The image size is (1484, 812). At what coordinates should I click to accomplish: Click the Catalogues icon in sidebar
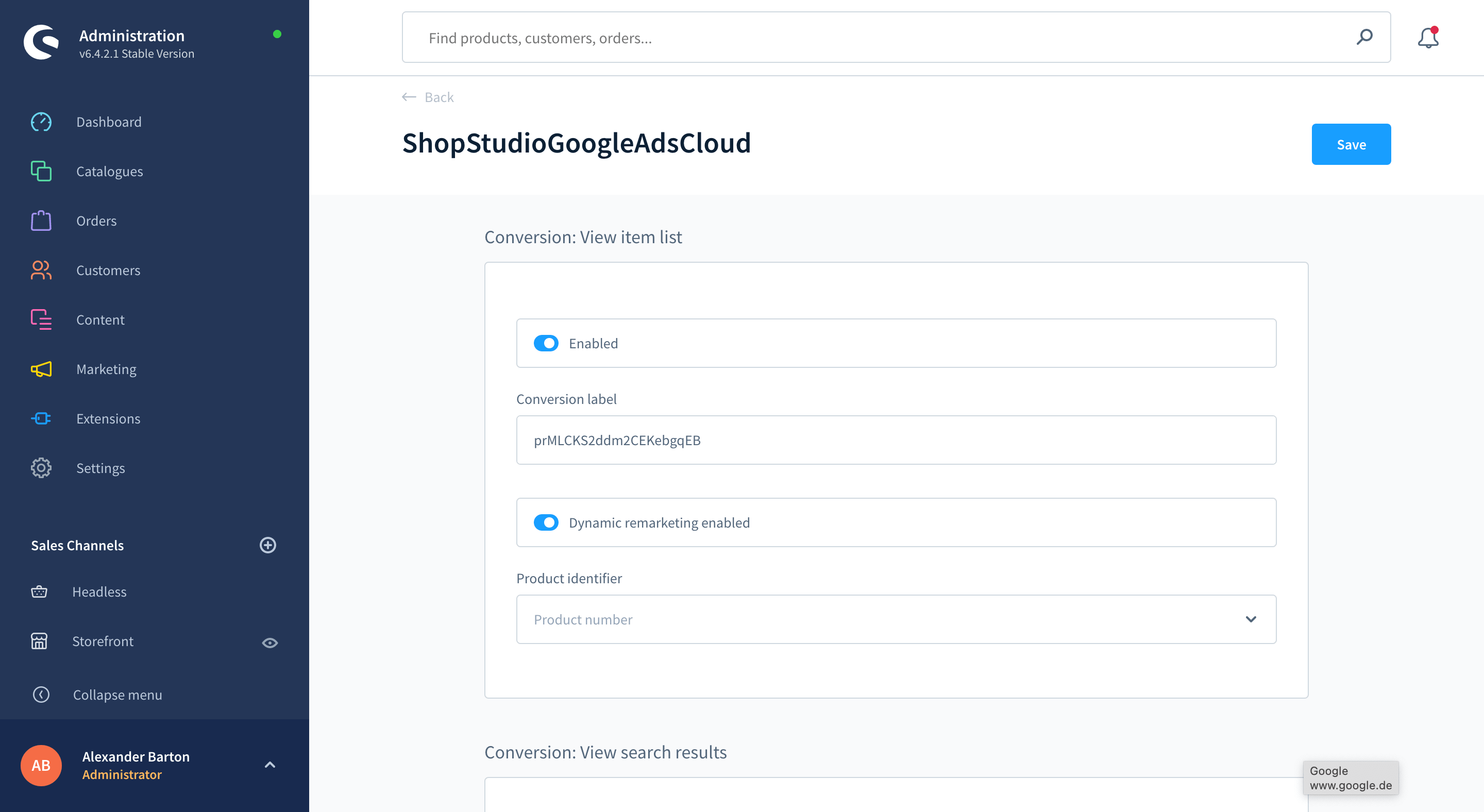pyautogui.click(x=41, y=171)
